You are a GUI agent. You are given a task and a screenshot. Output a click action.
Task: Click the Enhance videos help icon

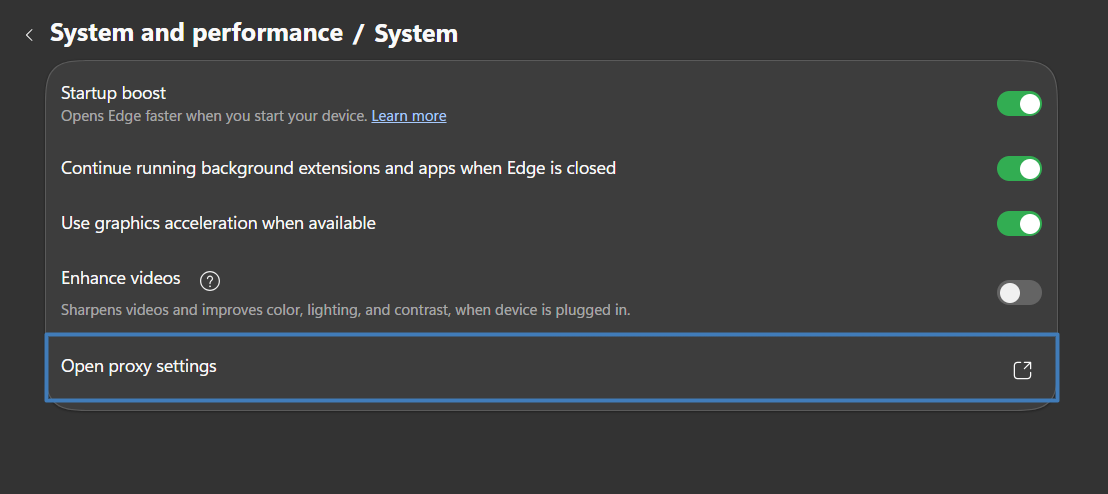[x=210, y=280]
